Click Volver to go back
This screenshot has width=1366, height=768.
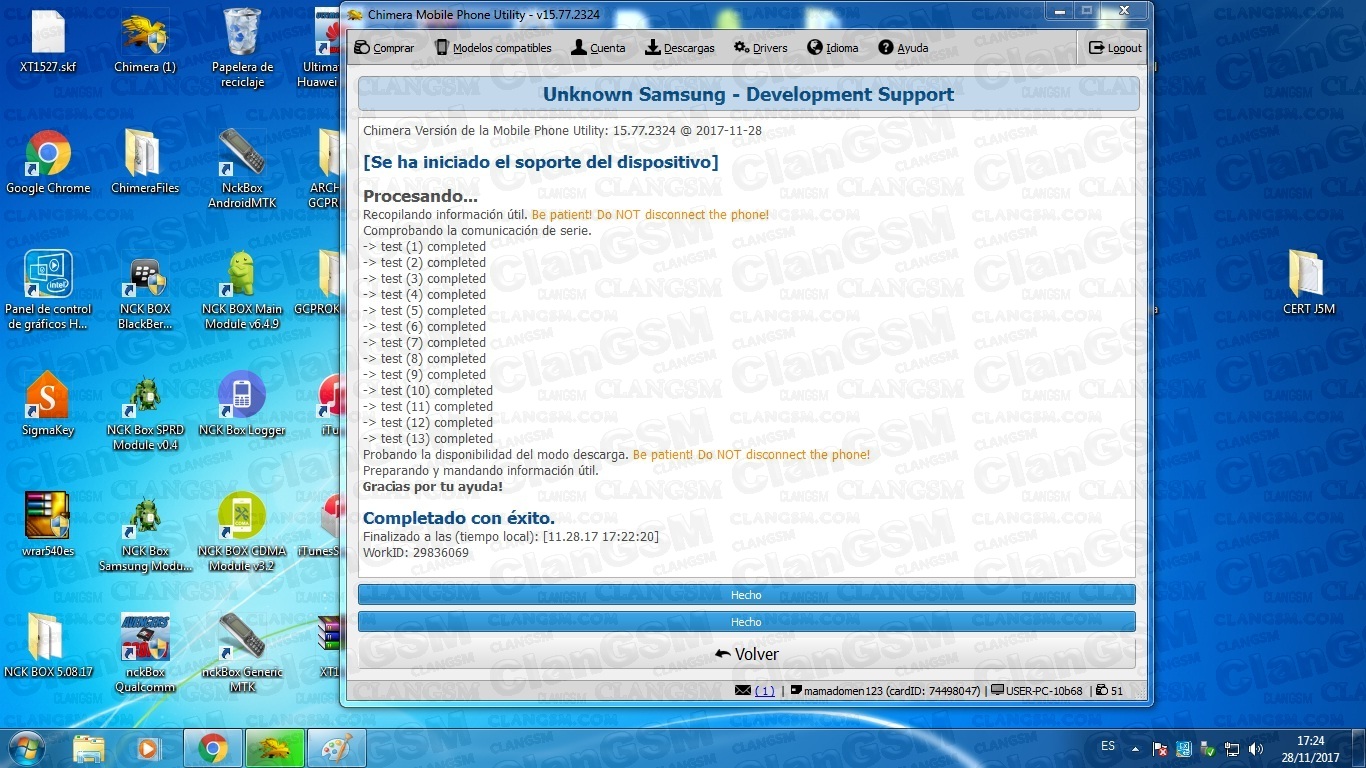tap(747, 654)
